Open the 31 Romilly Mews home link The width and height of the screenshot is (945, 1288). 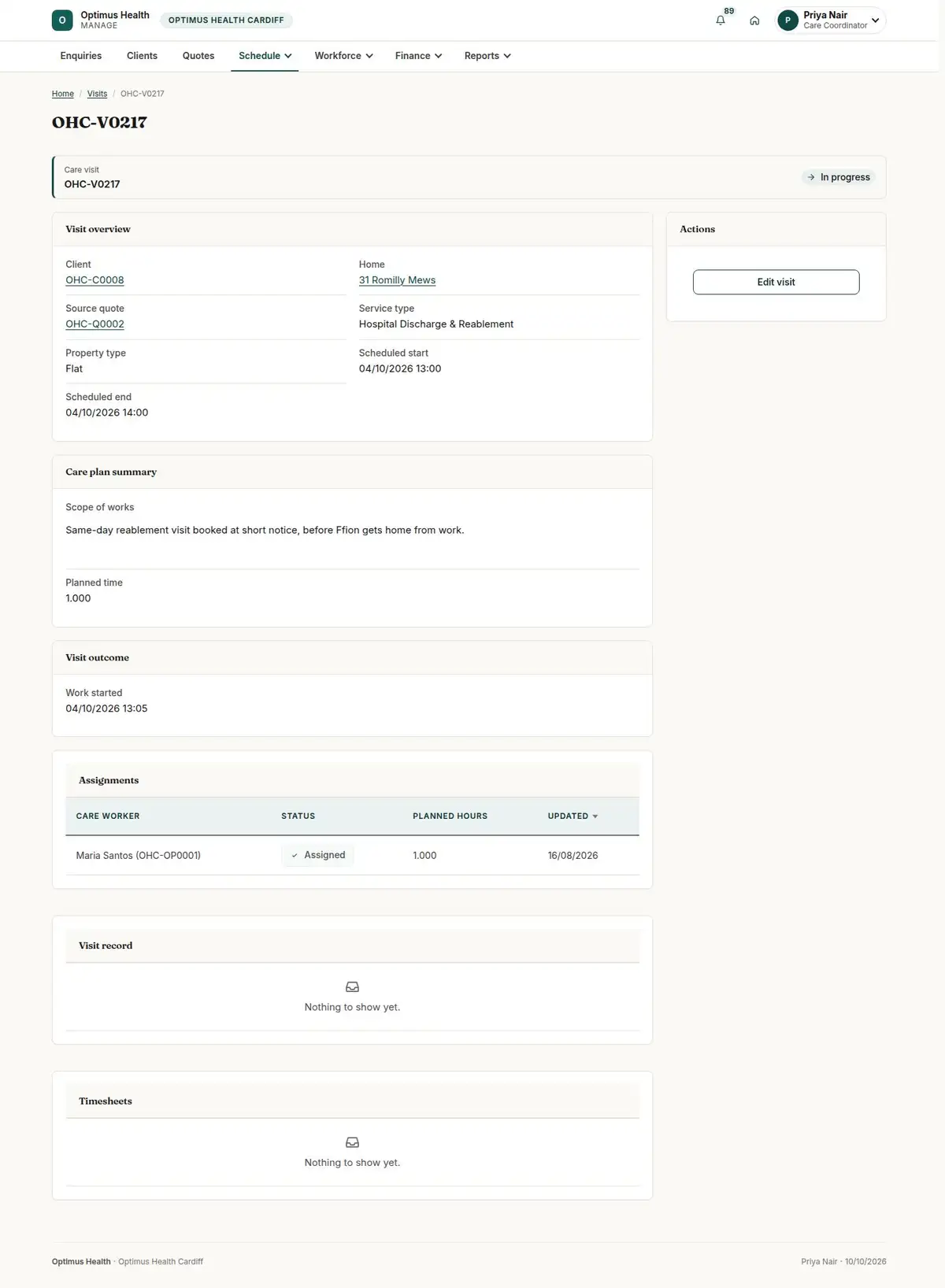(x=397, y=280)
